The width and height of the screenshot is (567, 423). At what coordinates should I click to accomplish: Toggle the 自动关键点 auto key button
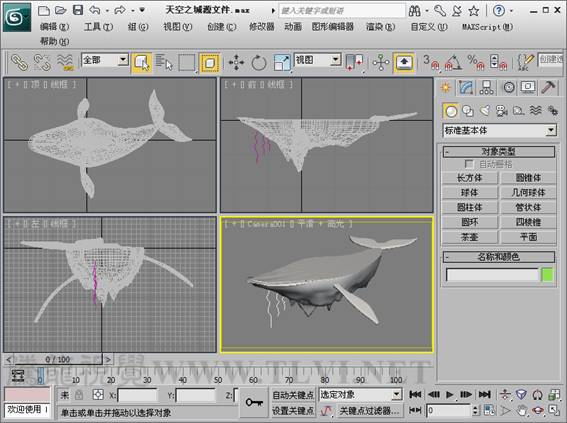[293, 395]
